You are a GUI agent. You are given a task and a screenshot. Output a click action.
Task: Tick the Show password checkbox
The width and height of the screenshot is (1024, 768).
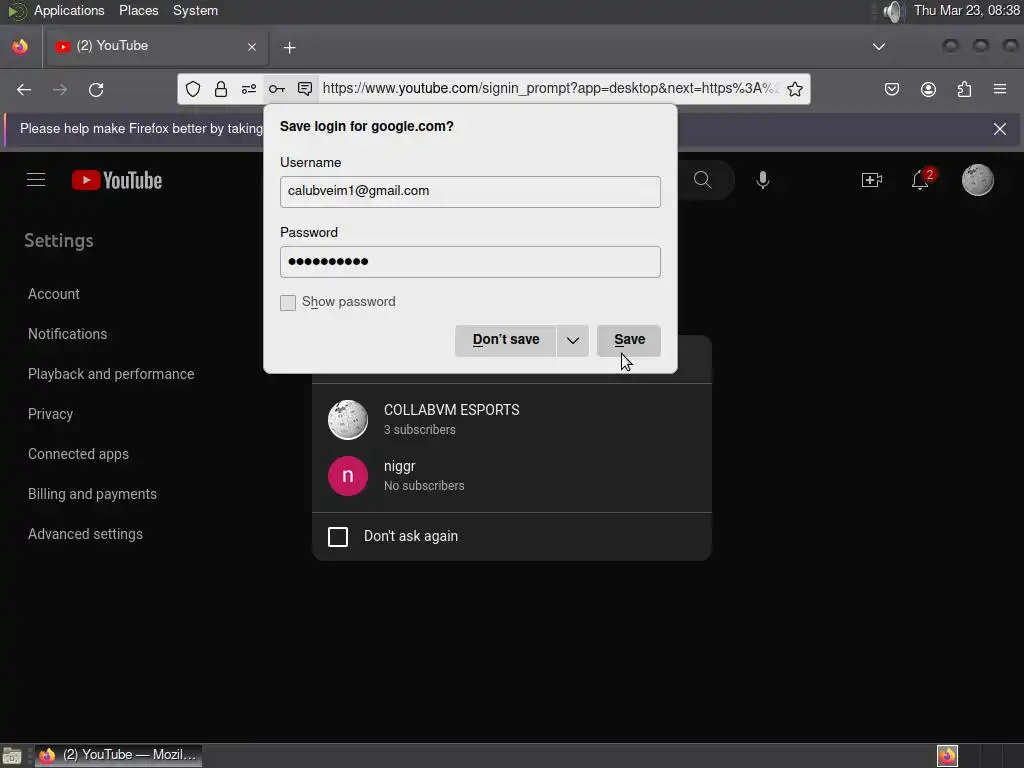[288, 302]
